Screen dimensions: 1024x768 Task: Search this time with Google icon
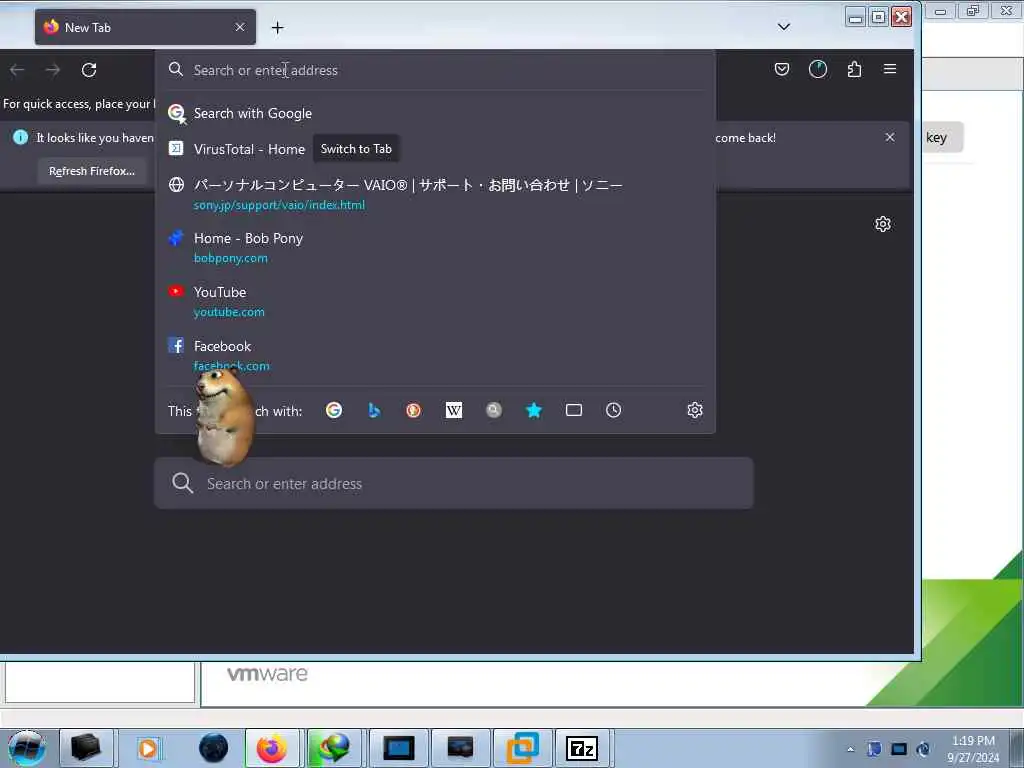click(x=334, y=410)
